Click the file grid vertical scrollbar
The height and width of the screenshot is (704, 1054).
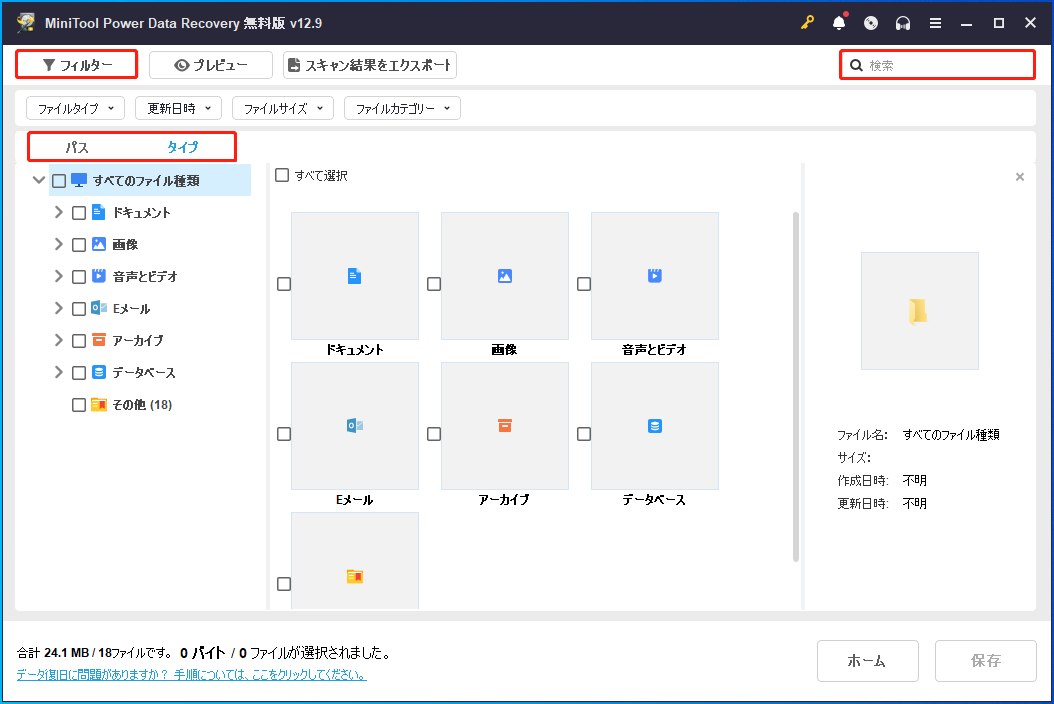coord(796,387)
